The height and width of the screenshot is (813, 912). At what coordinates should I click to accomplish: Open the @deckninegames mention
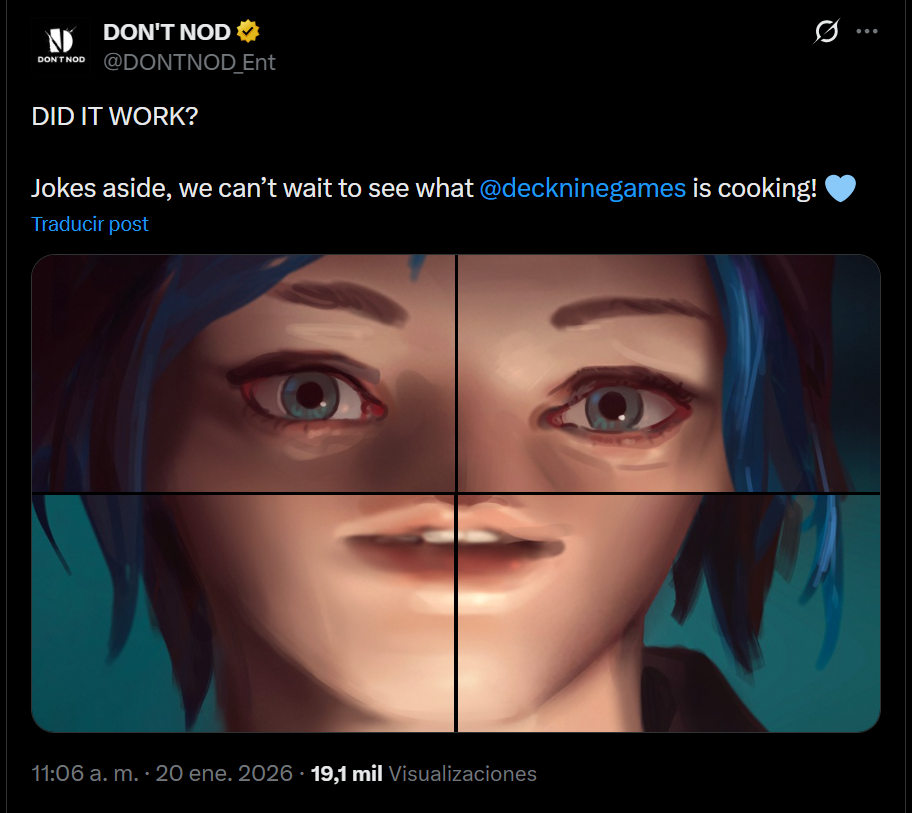click(583, 188)
